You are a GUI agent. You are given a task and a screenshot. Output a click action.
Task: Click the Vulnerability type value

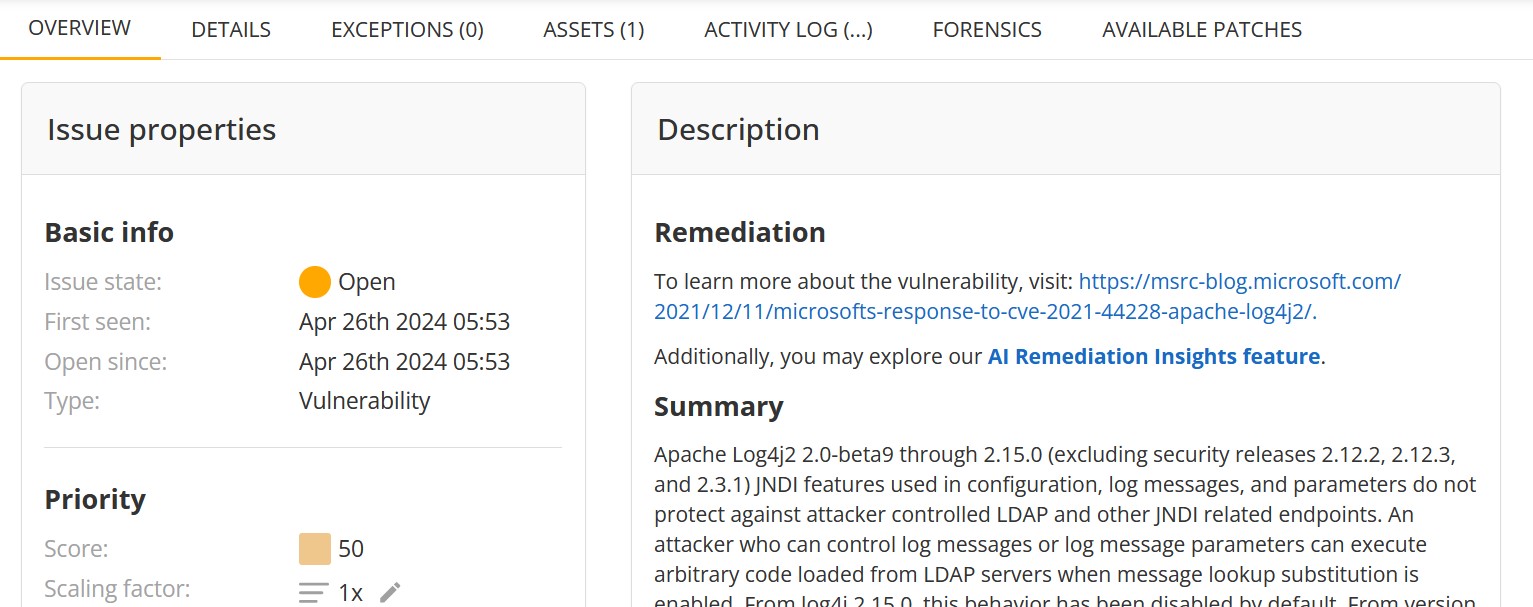[x=364, y=401]
